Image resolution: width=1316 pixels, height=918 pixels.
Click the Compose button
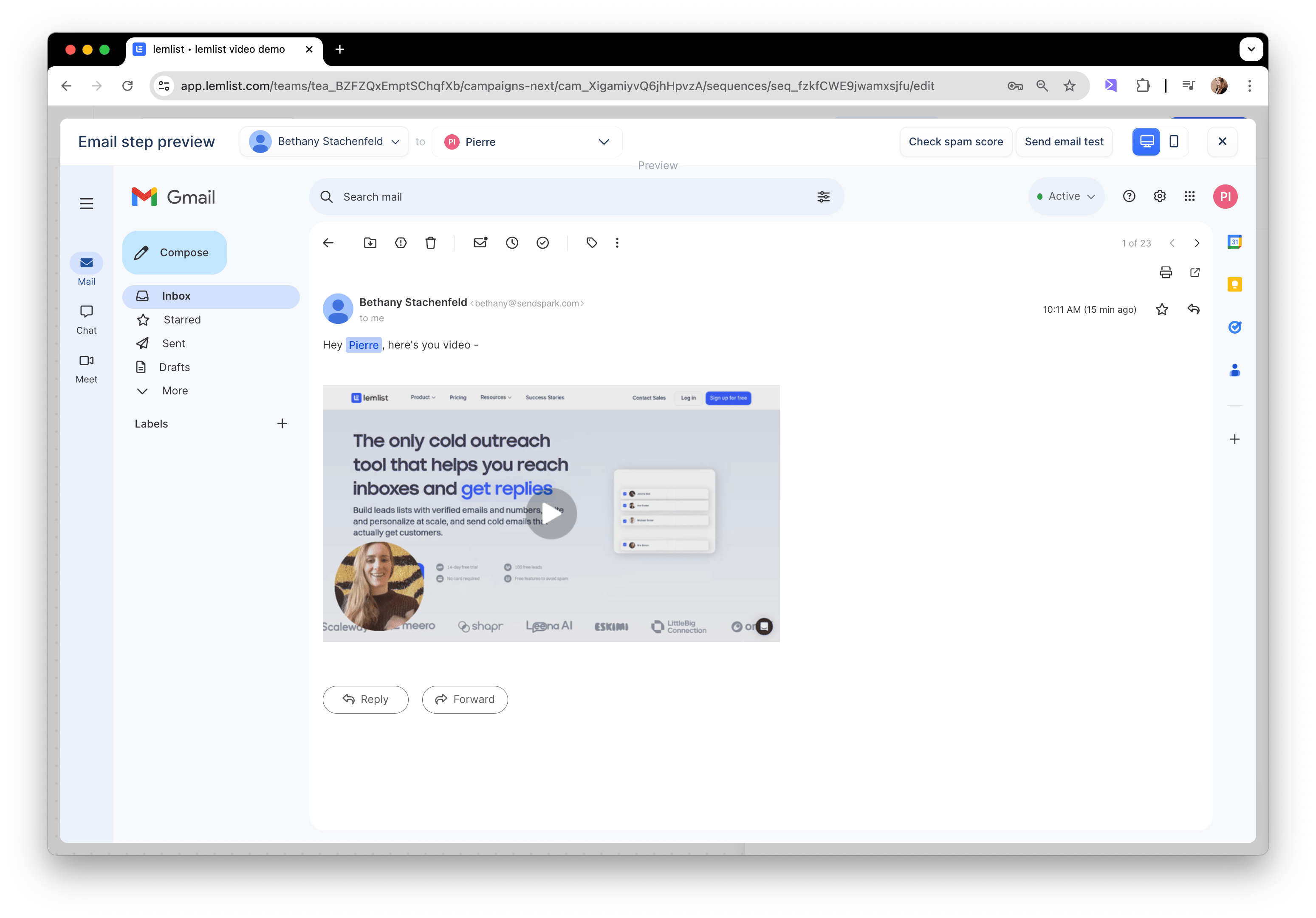click(175, 252)
